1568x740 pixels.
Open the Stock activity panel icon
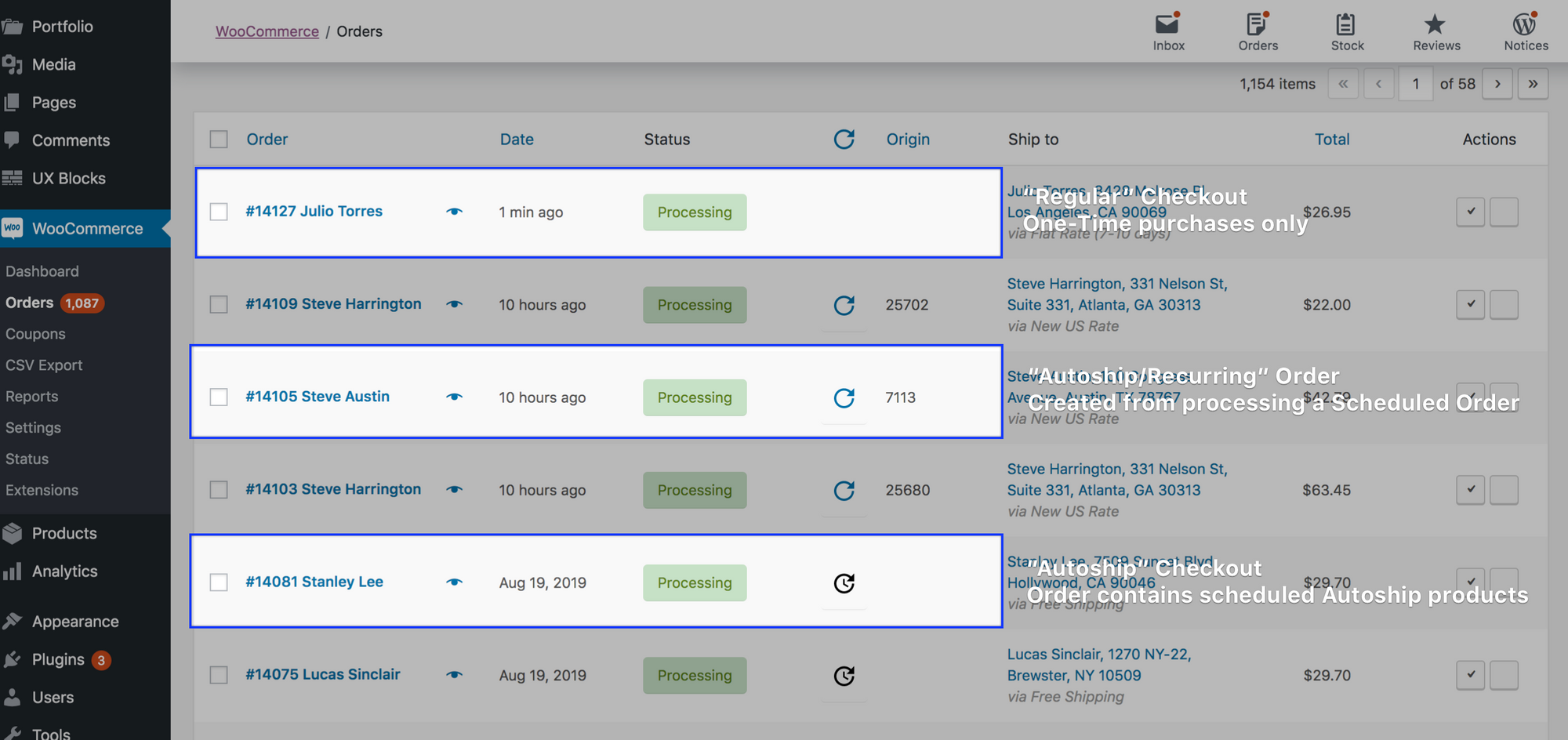[1346, 24]
